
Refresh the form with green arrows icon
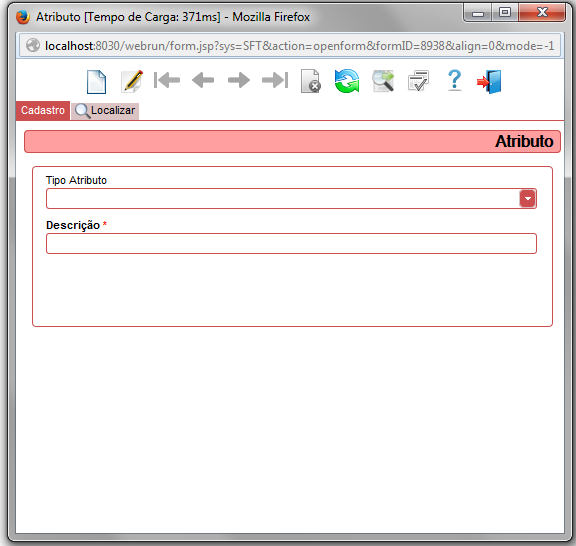[x=347, y=81]
